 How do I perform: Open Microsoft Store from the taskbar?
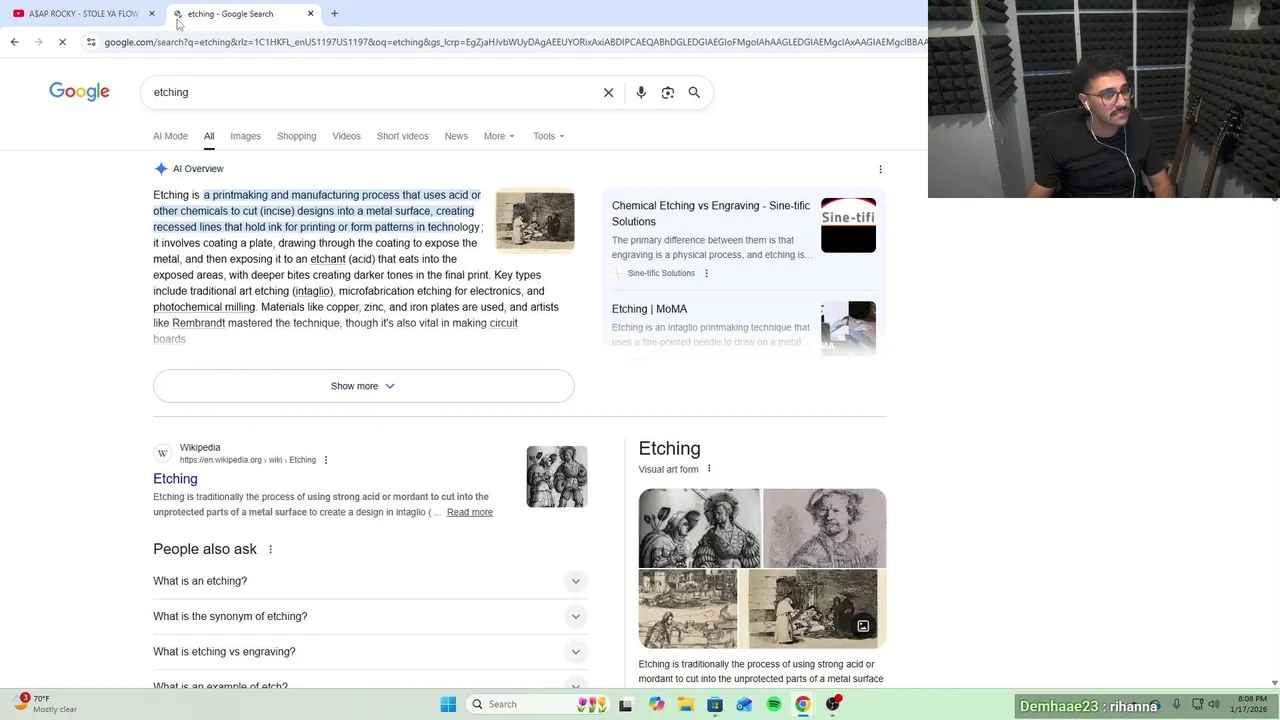coord(715,704)
